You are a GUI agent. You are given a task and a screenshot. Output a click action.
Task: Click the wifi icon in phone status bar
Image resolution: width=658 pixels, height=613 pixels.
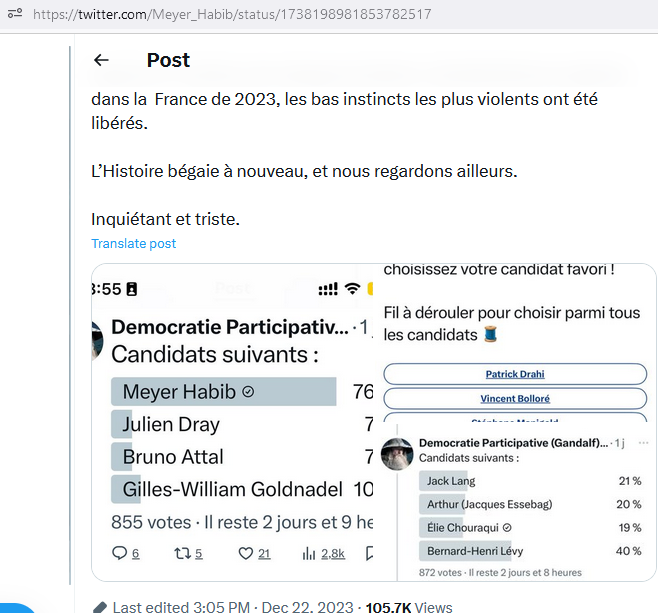pyautogui.click(x=352, y=289)
